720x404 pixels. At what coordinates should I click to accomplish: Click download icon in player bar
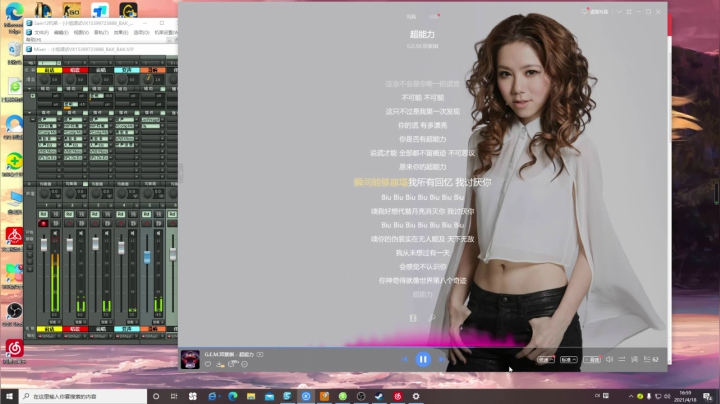click(x=220, y=364)
